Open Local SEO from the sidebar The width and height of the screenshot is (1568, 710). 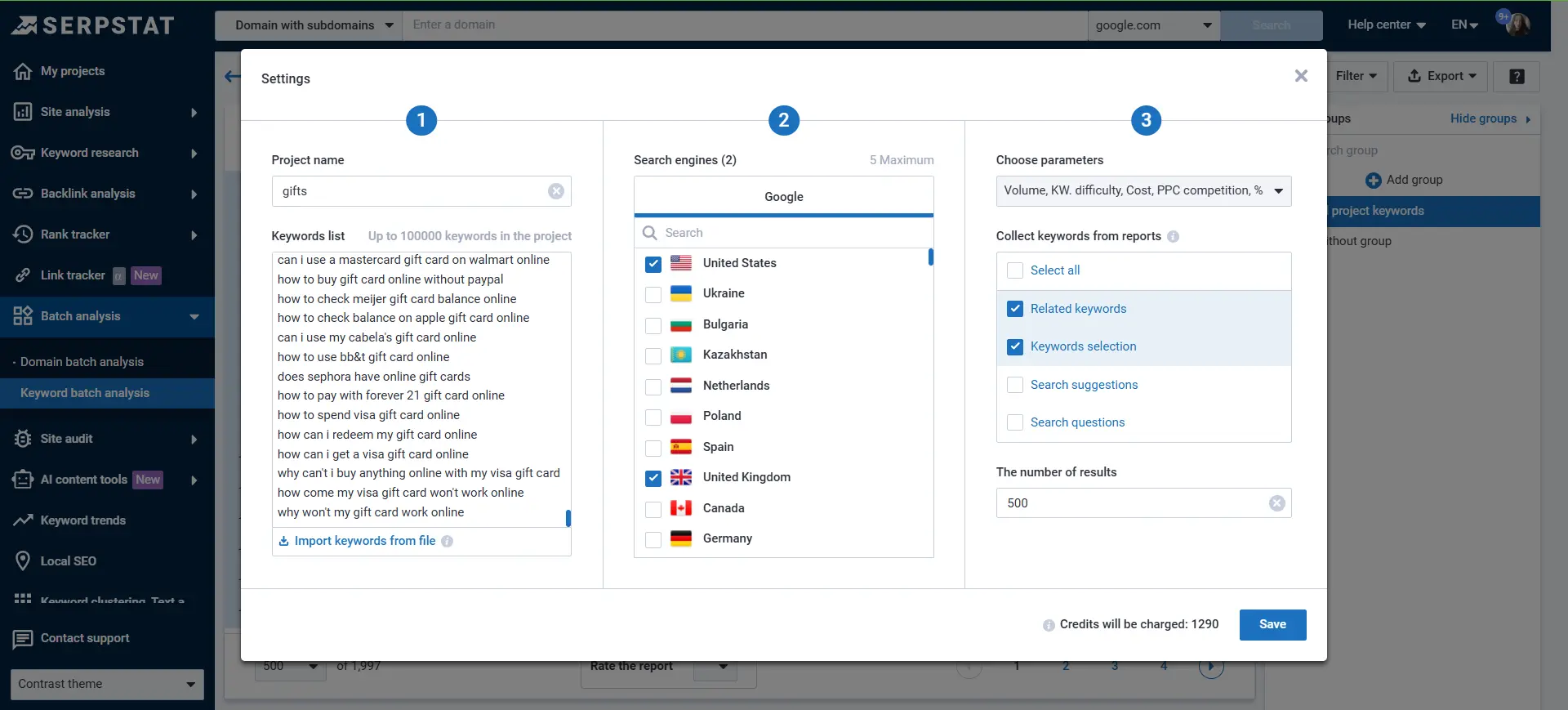pos(69,561)
